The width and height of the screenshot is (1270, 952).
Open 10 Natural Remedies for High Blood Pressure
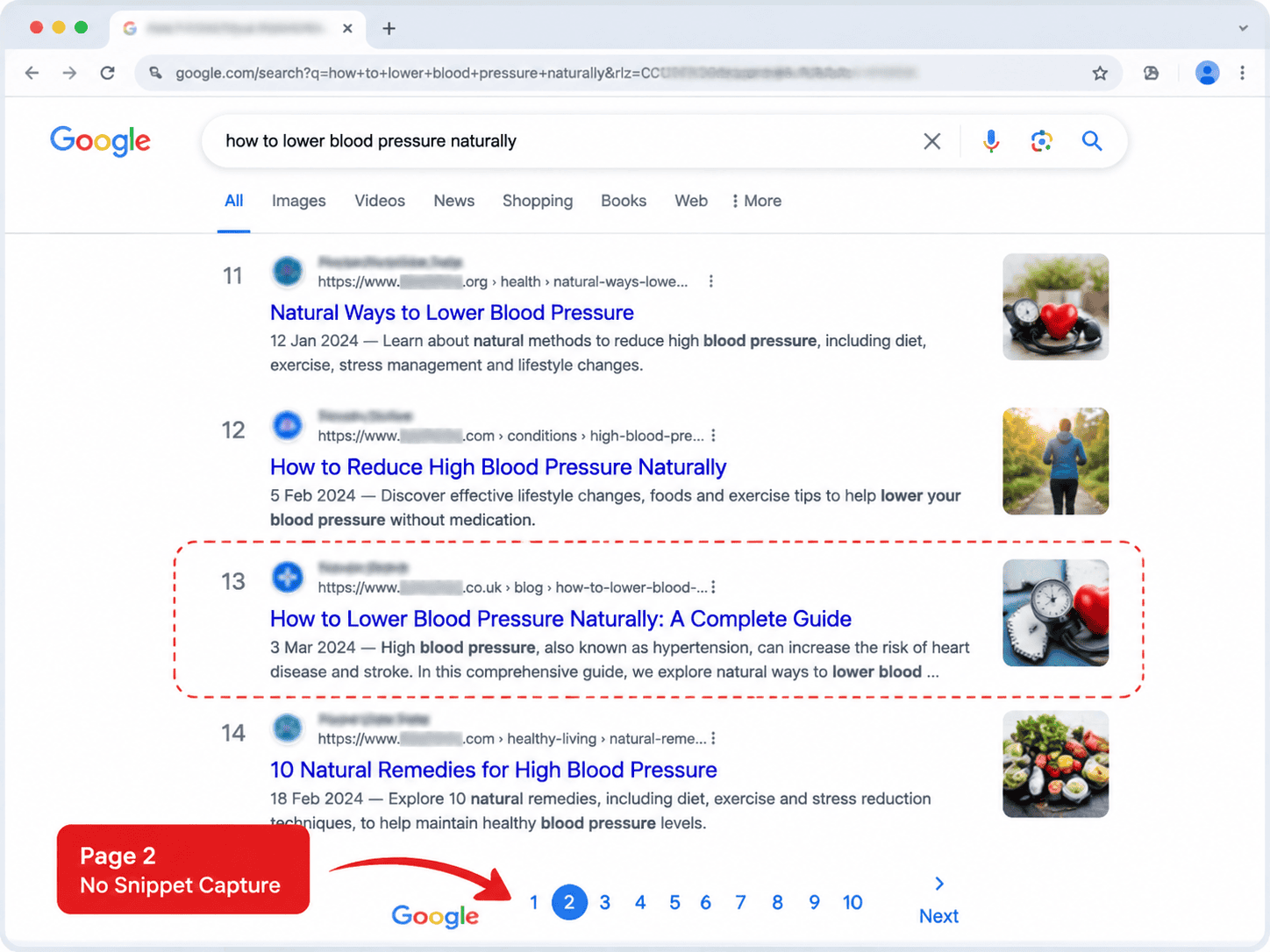coord(494,770)
